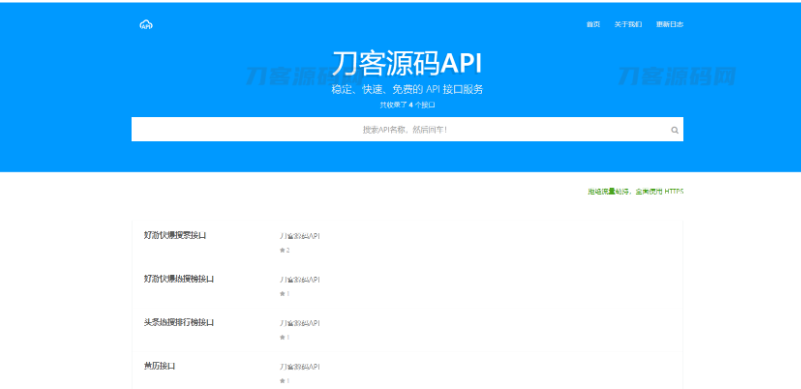Click the green HTTPS notice text
This screenshot has width=801, height=389.
click(635, 192)
